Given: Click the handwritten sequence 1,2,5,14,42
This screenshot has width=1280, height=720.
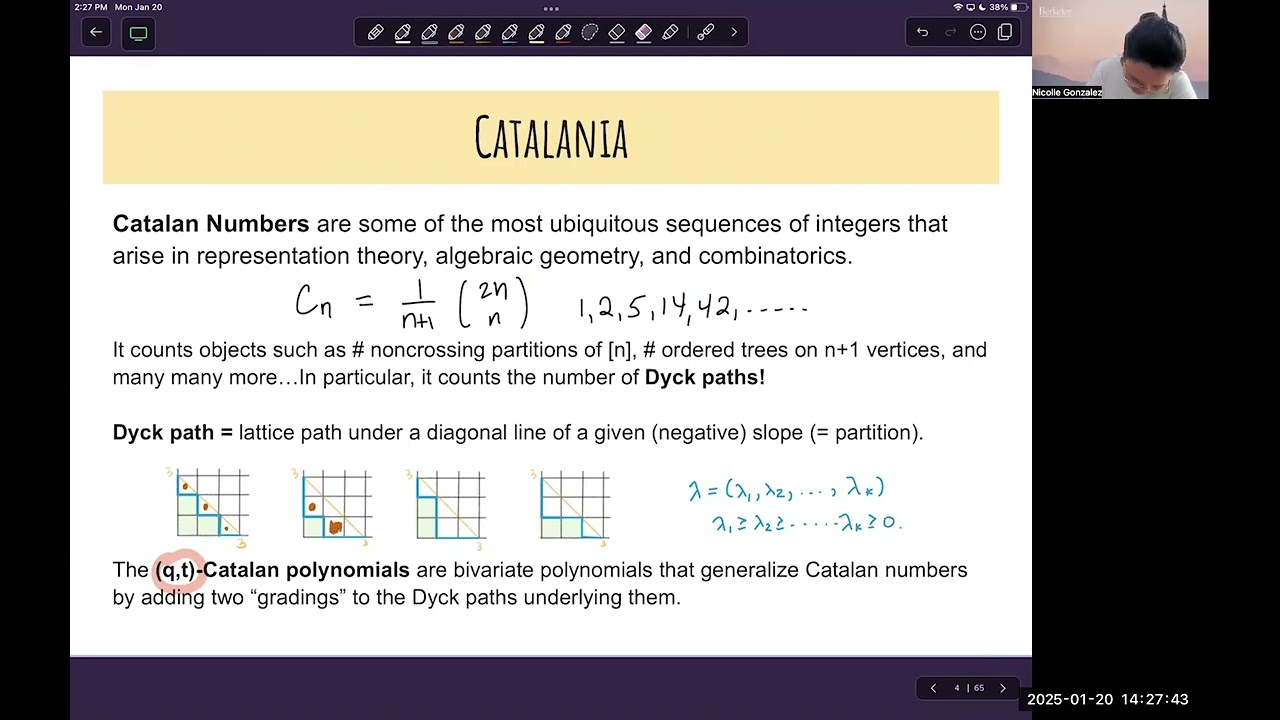Looking at the screenshot, I should click(x=692, y=307).
